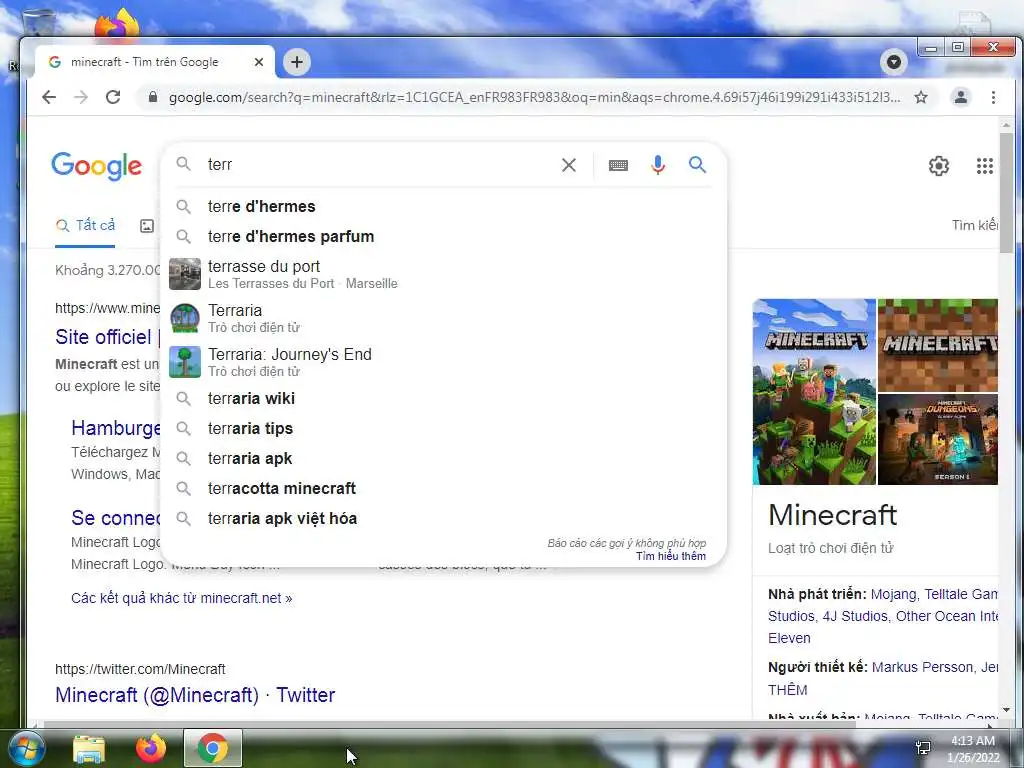Select suggestion terraria wiki
The height and width of the screenshot is (768, 1024).
click(443, 398)
